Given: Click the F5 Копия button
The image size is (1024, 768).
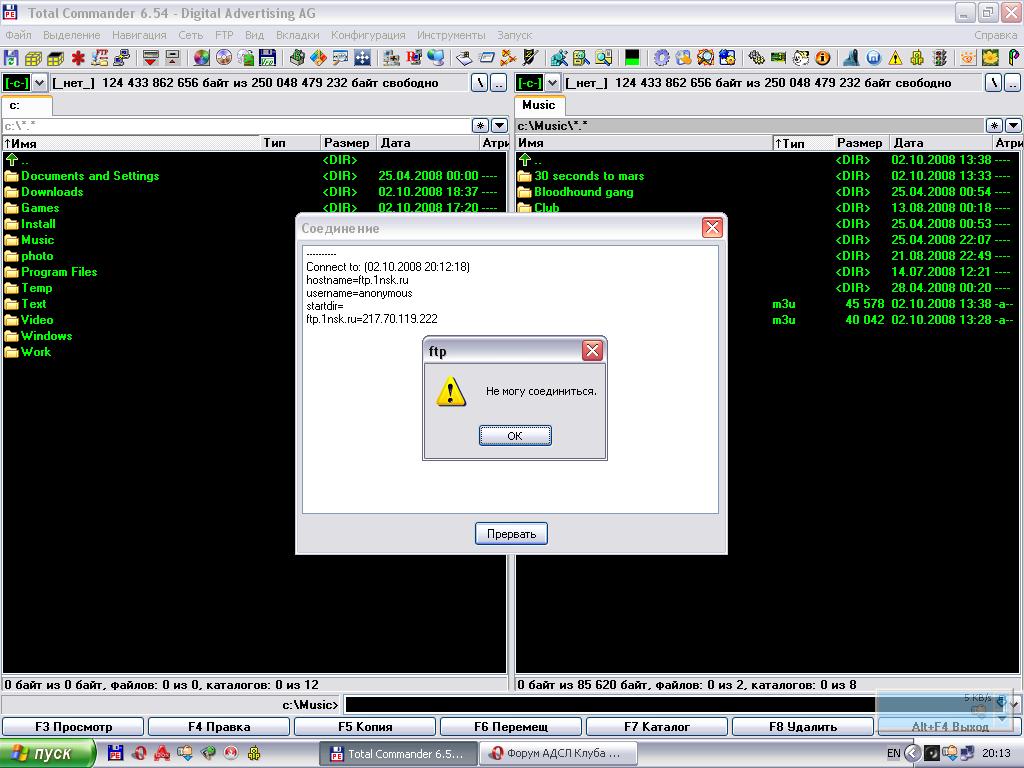Looking at the screenshot, I should tap(365, 726).
